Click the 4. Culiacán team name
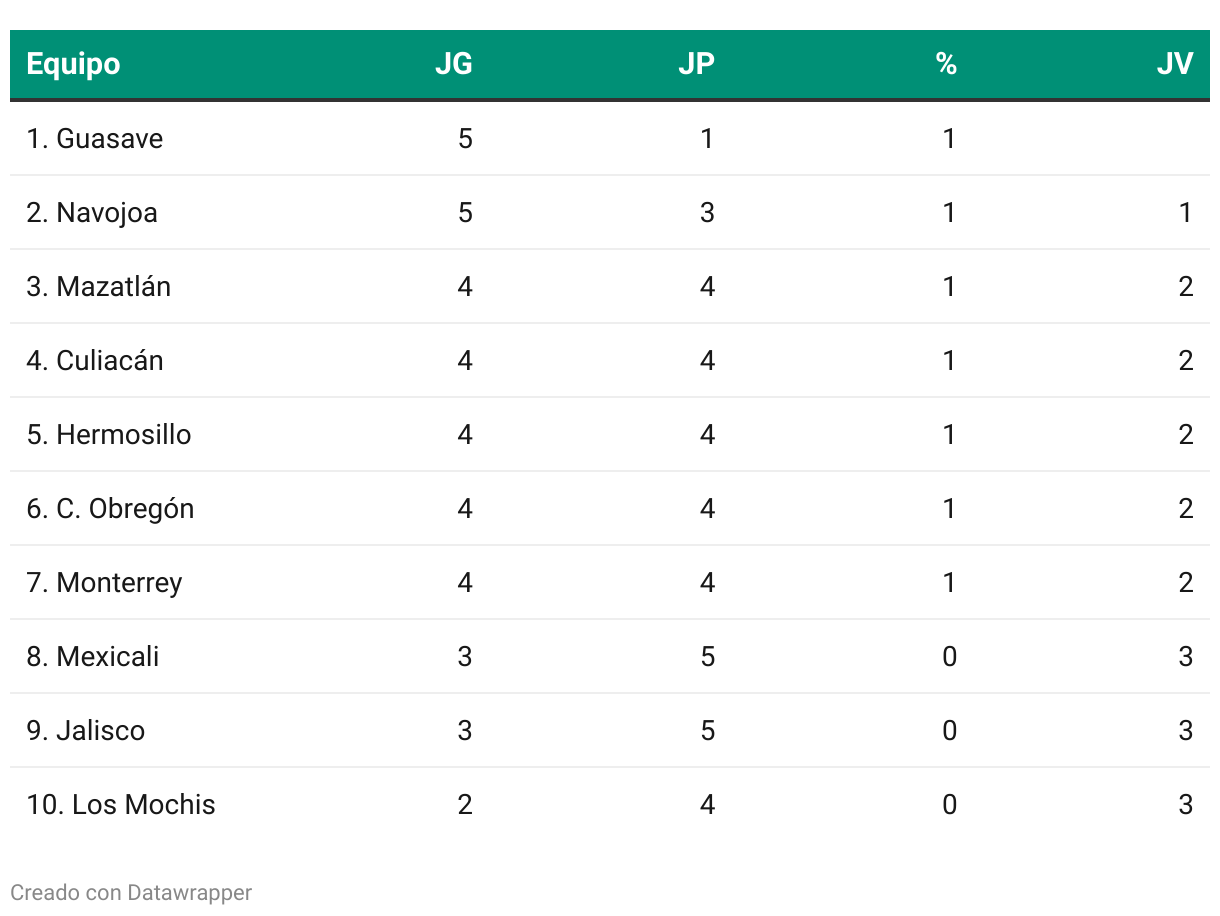The width and height of the screenshot is (1220, 916). [95, 361]
